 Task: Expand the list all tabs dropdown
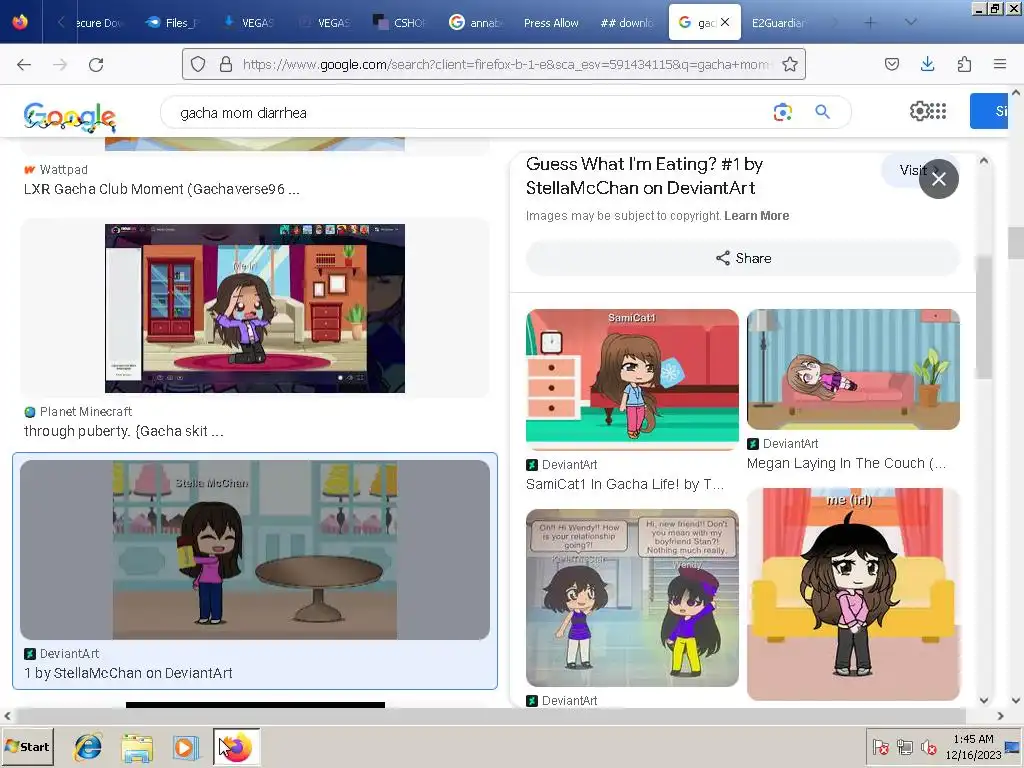pos(910,22)
